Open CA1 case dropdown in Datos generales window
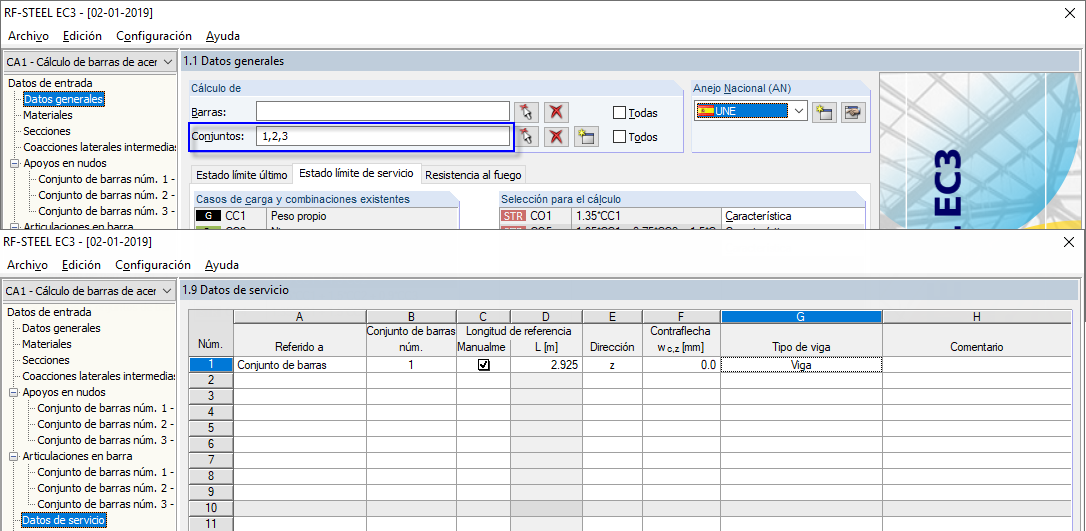This screenshot has width=1086, height=531. (168, 62)
